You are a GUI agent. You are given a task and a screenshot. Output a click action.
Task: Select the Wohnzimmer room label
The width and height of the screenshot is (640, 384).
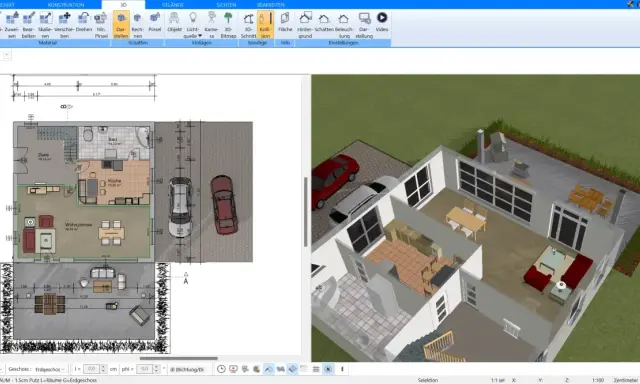[78, 225]
